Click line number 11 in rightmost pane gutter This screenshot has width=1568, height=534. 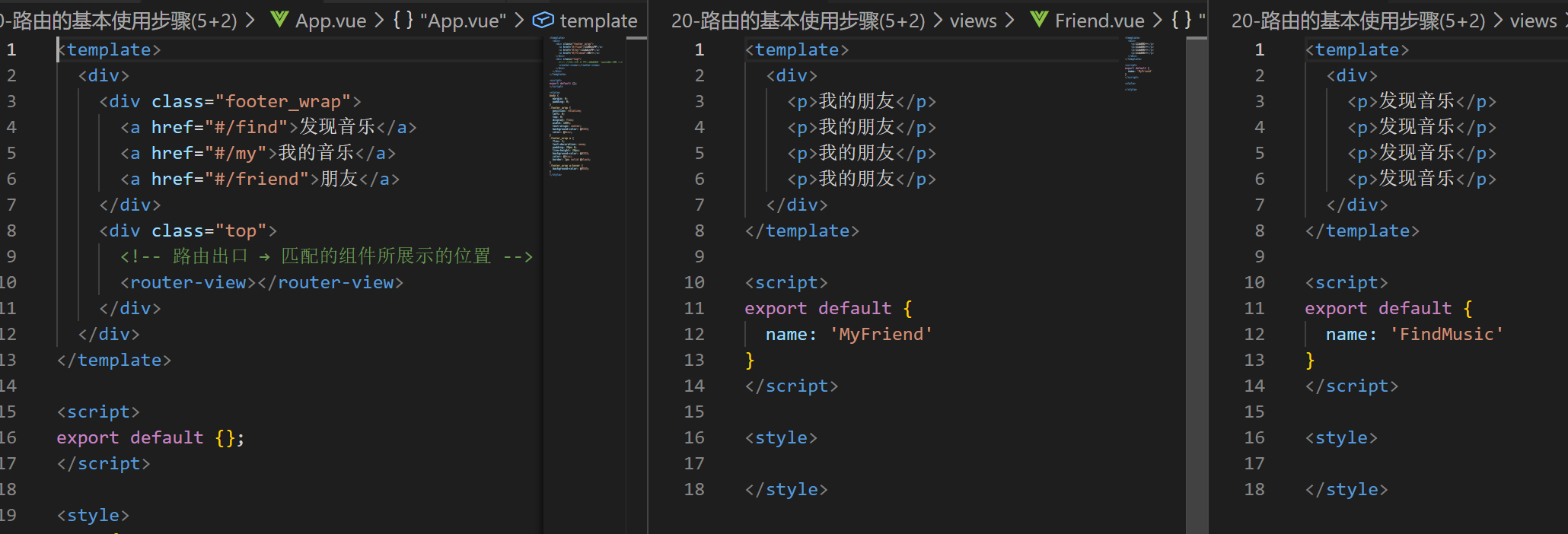(1254, 308)
